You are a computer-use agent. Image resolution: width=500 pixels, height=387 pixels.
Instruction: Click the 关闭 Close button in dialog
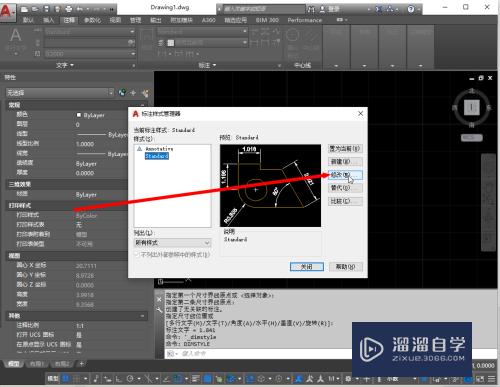pos(307,267)
